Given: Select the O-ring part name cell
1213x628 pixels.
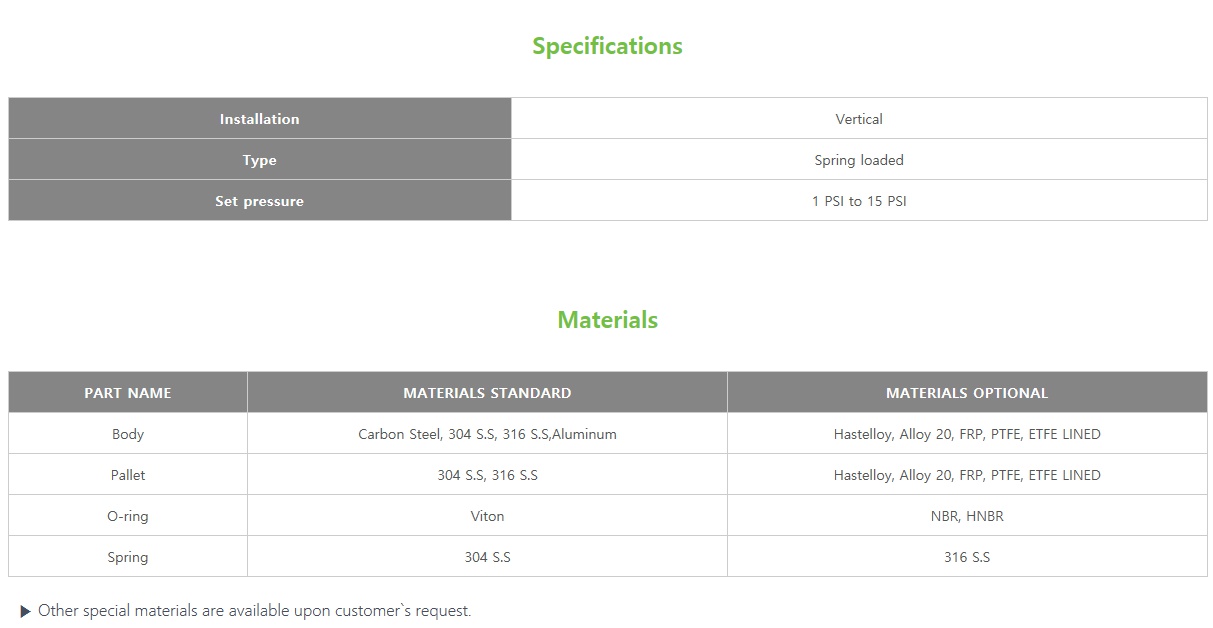Looking at the screenshot, I should 128,516.
